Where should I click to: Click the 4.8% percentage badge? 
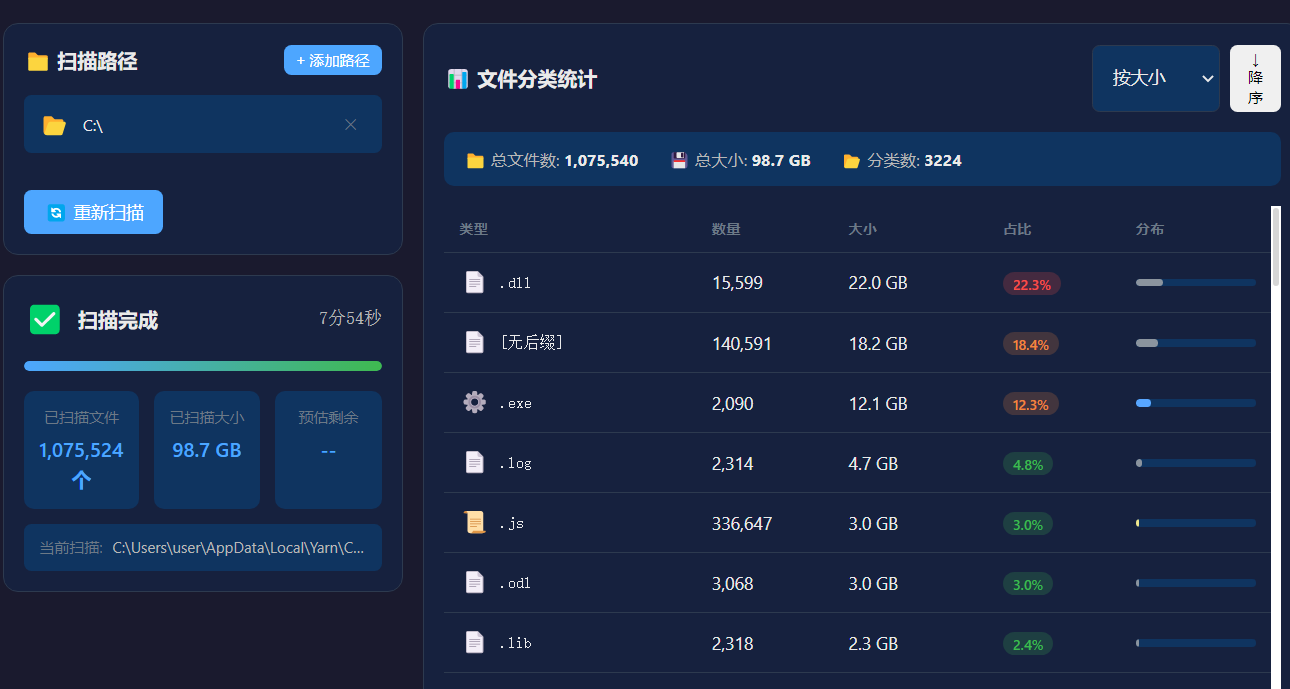pos(1028,464)
